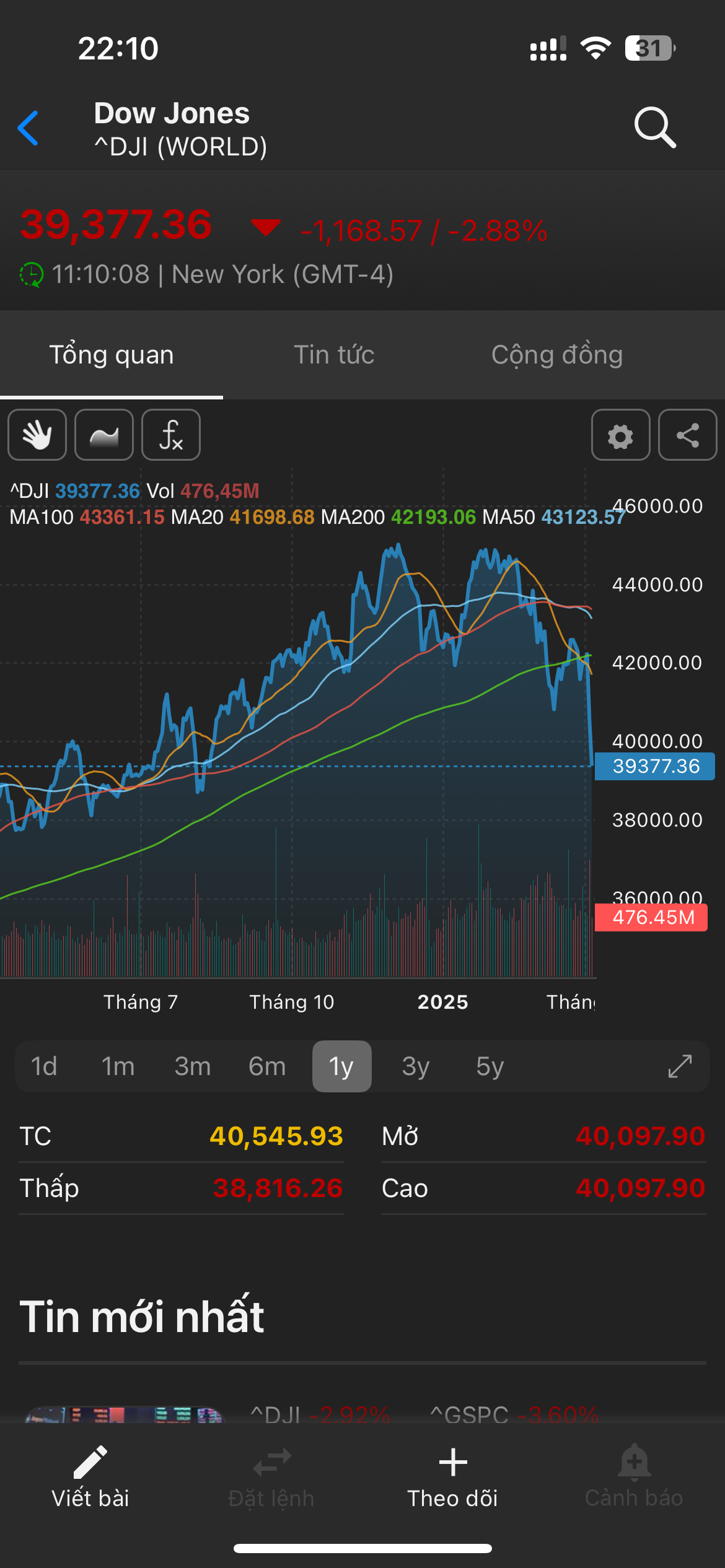Image resolution: width=725 pixels, height=1568 pixels.
Task: Tap the Đặt lệnh order button
Action: pos(271,1477)
